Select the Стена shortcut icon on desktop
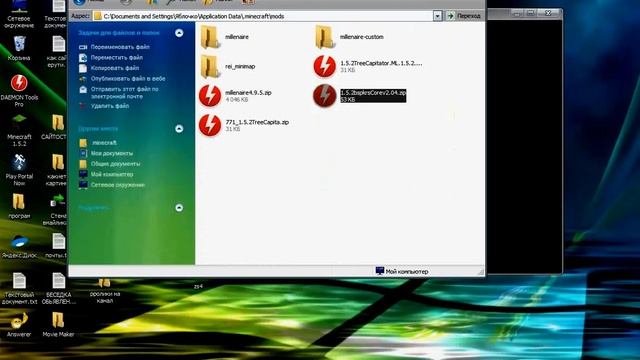This screenshot has height=360, width=640. [x=56, y=209]
